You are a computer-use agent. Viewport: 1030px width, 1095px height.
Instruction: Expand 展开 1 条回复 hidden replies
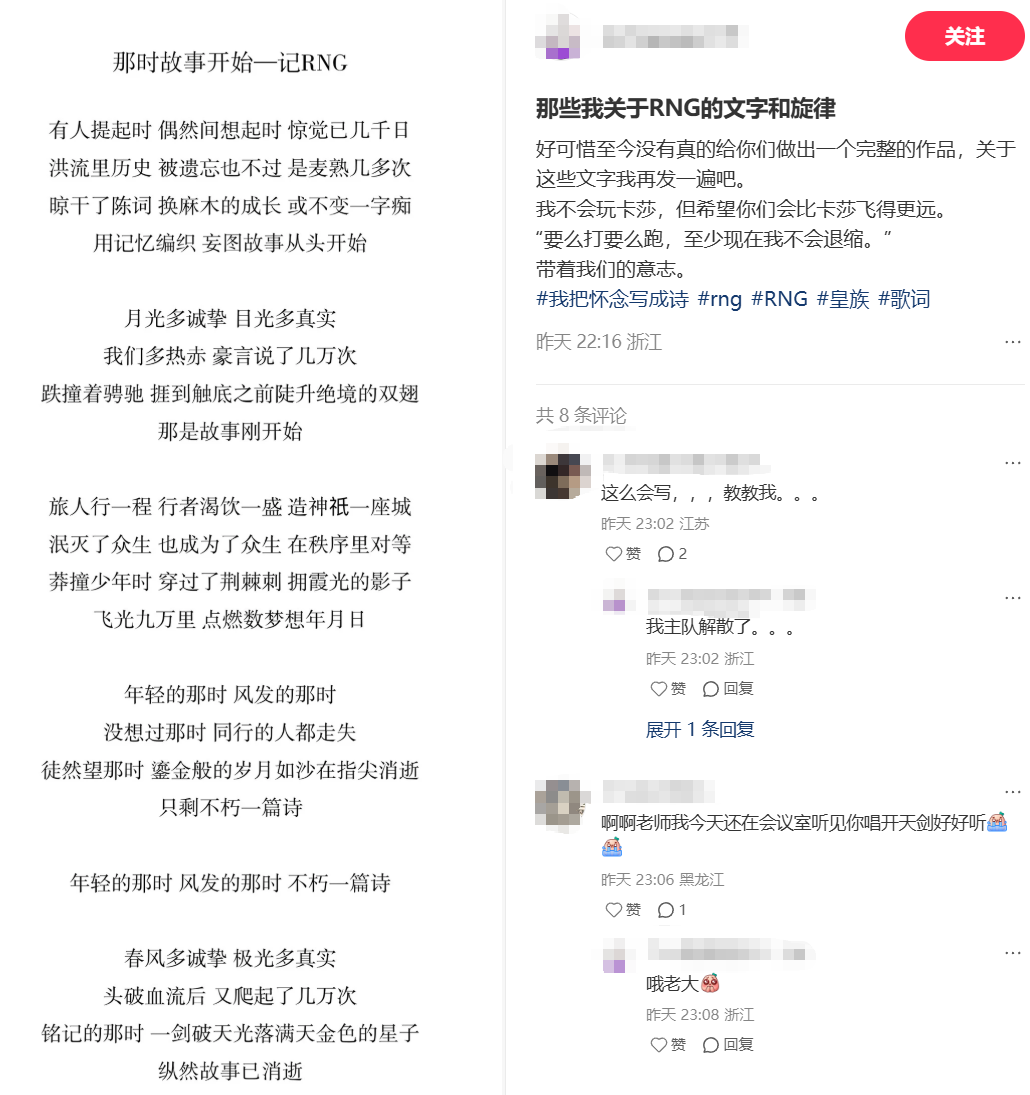pyautogui.click(x=700, y=729)
